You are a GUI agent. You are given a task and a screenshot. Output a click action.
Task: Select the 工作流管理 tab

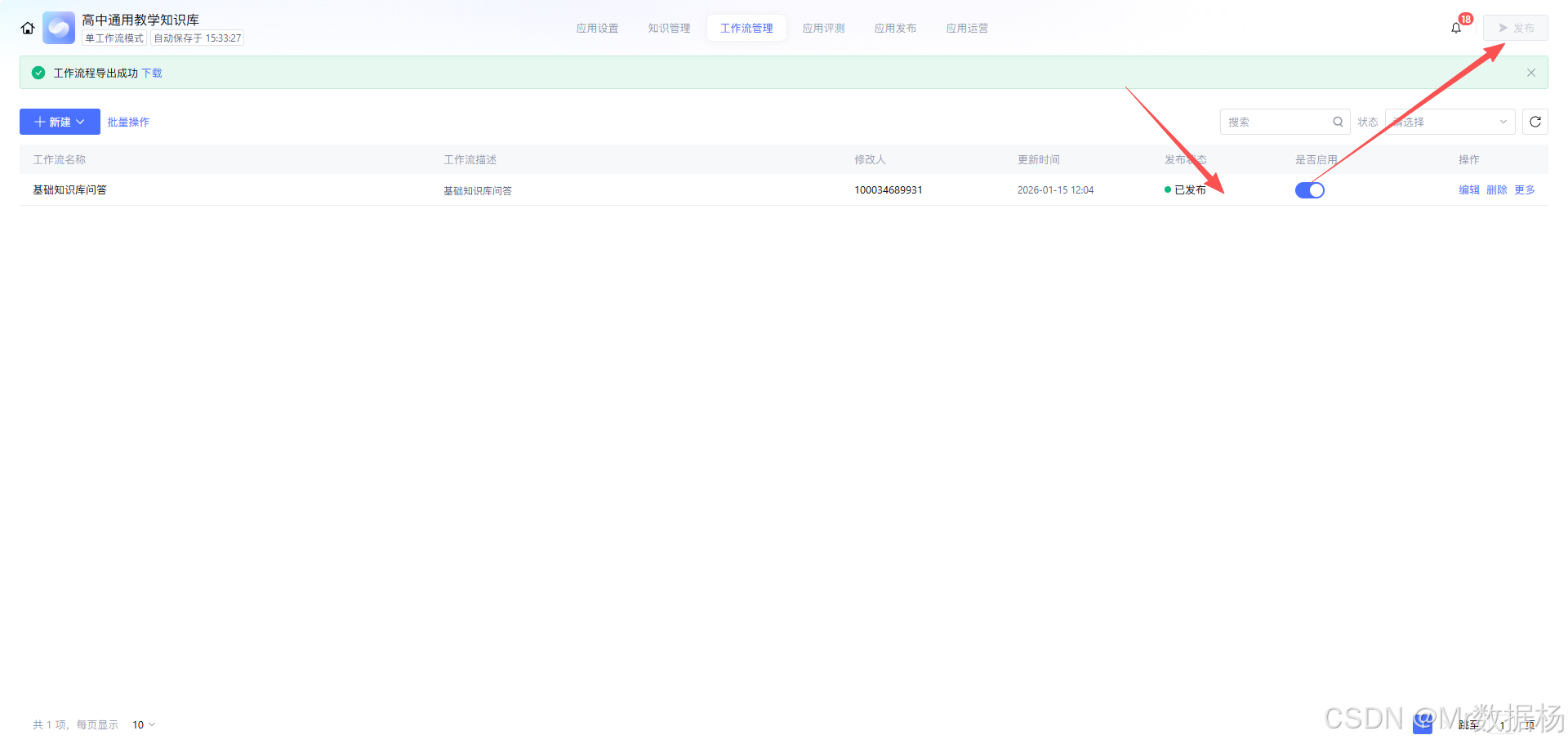[x=746, y=28]
